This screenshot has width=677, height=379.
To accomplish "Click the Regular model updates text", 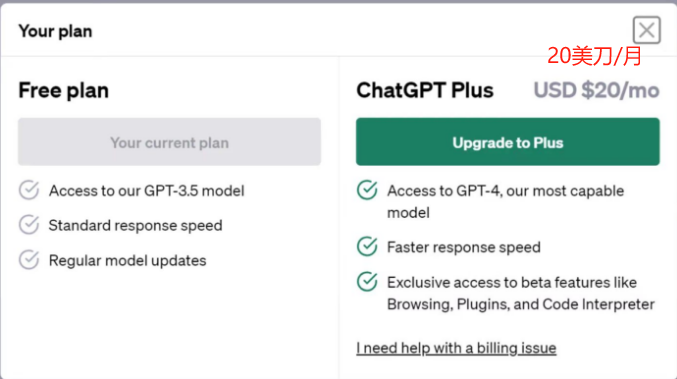I will pyautogui.click(x=127, y=260).
